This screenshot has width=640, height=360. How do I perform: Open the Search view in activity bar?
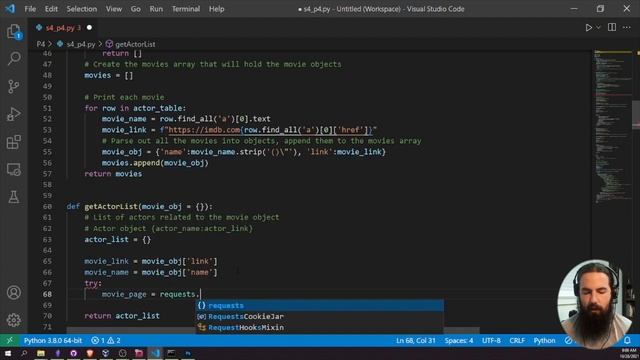point(14,59)
